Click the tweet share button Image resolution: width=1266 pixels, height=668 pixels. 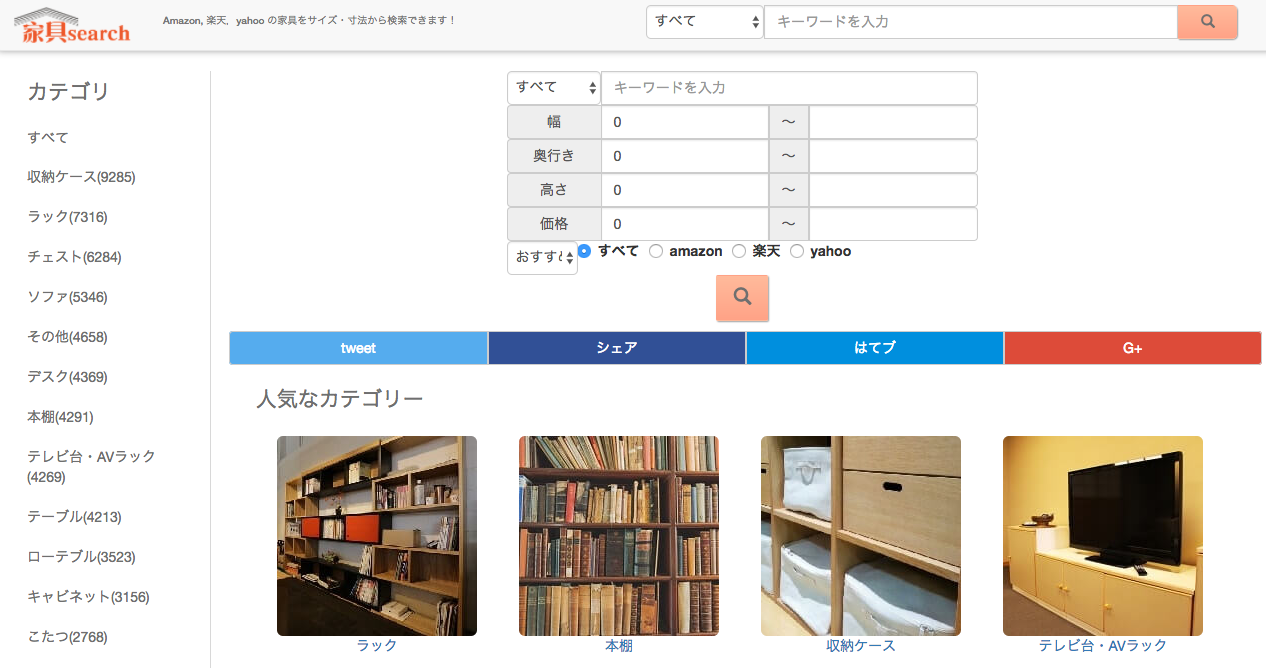coord(358,347)
